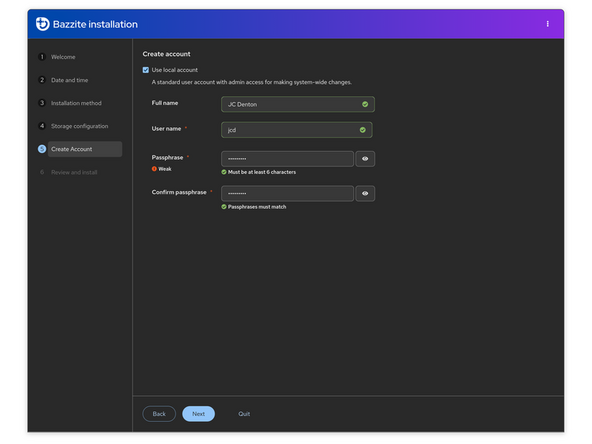The width and height of the screenshot is (592, 444).
Task: Click the step 5 number badge
Action: pos(42,149)
